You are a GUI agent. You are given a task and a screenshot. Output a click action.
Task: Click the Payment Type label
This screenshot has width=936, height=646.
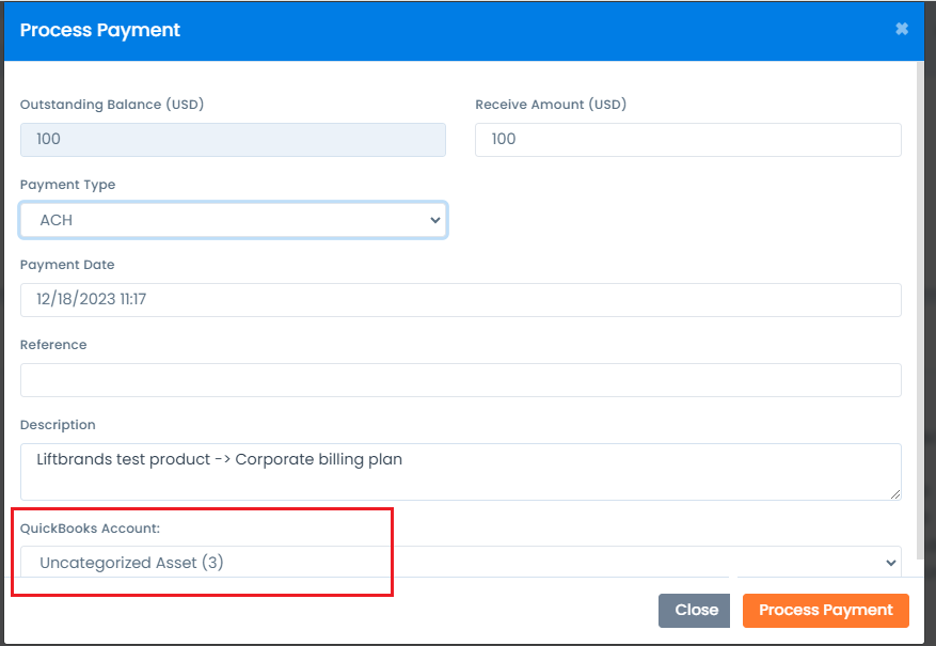(x=67, y=184)
